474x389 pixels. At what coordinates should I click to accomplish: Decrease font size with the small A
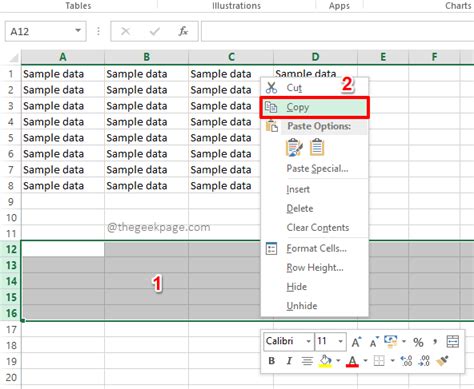click(374, 342)
